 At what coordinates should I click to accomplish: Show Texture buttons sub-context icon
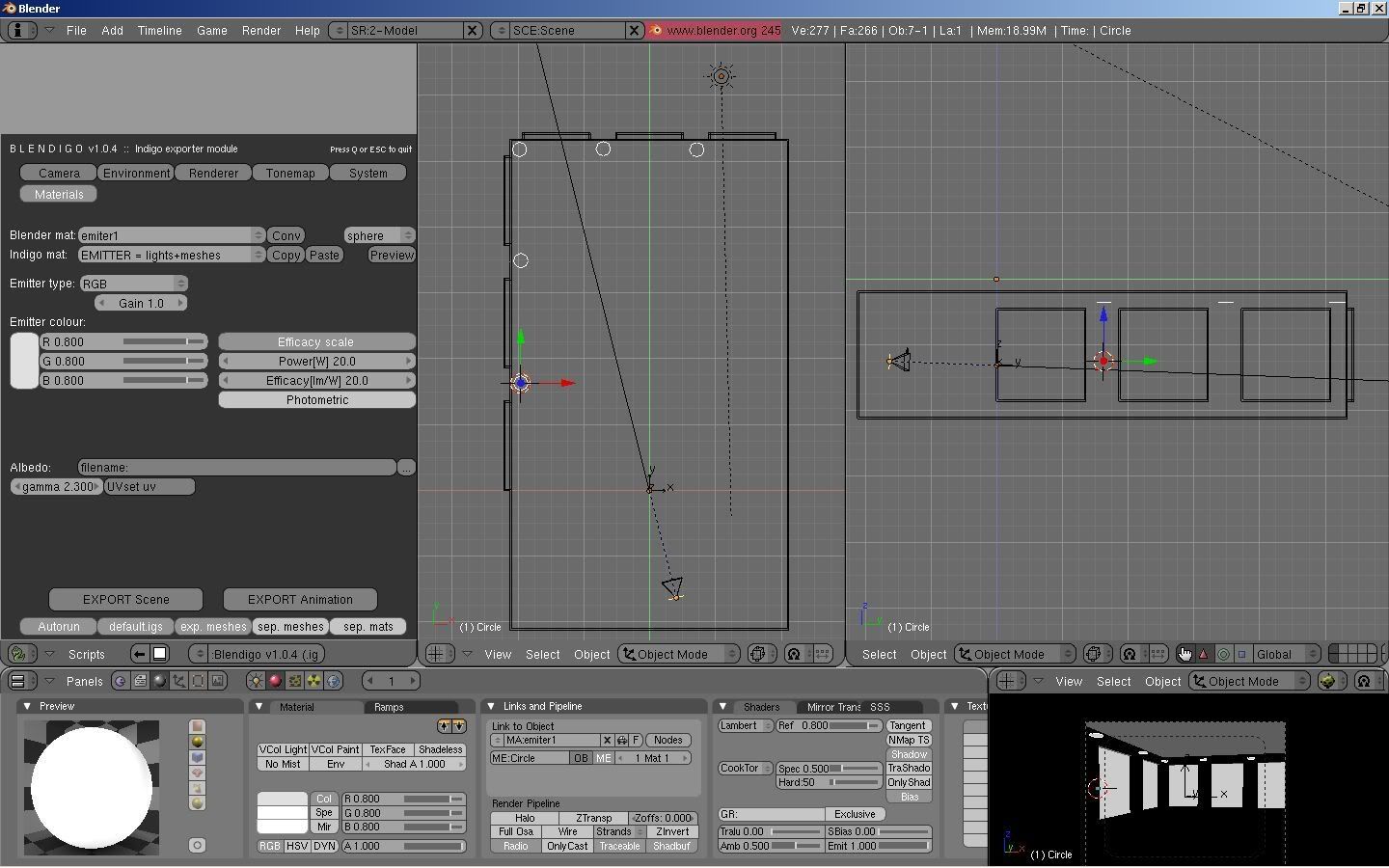tap(294, 681)
